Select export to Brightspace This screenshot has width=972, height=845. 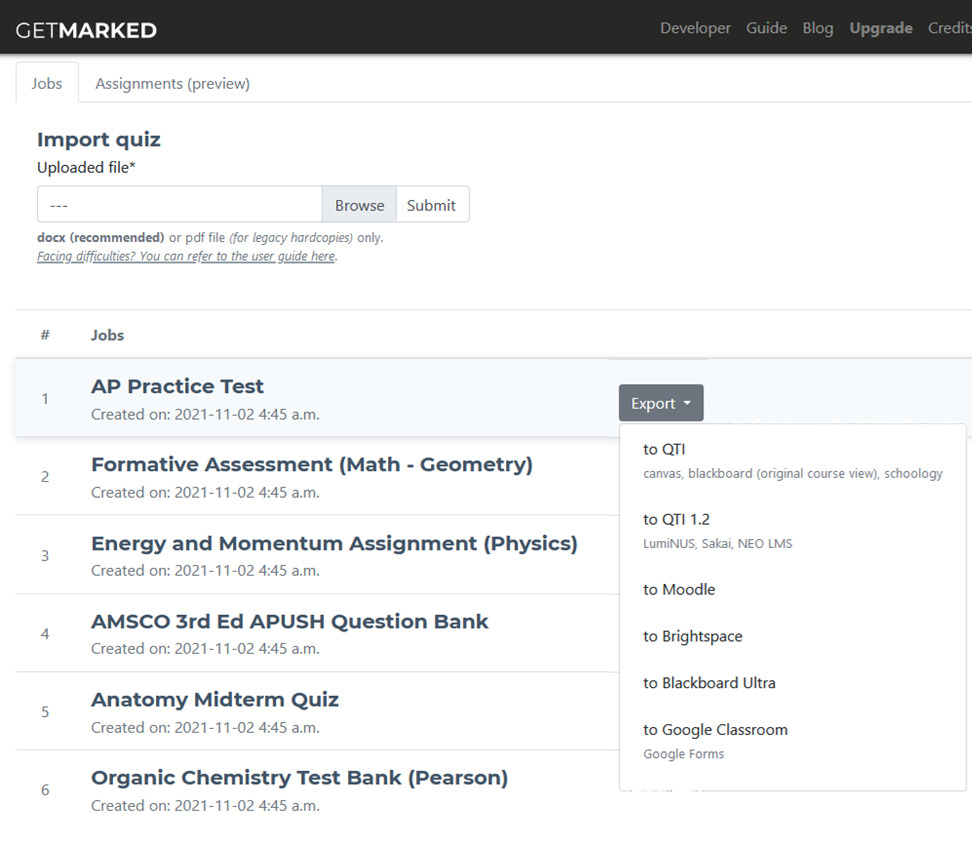click(693, 636)
